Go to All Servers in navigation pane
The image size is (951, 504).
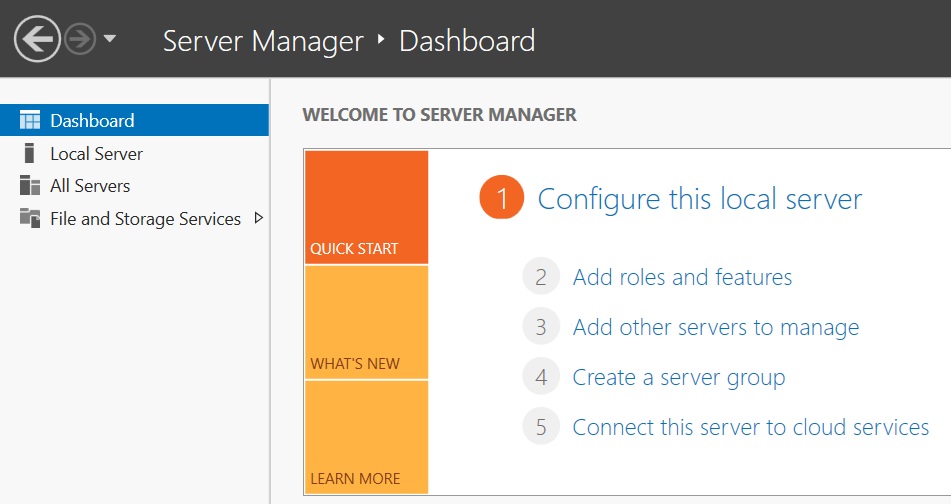[x=90, y=186]
